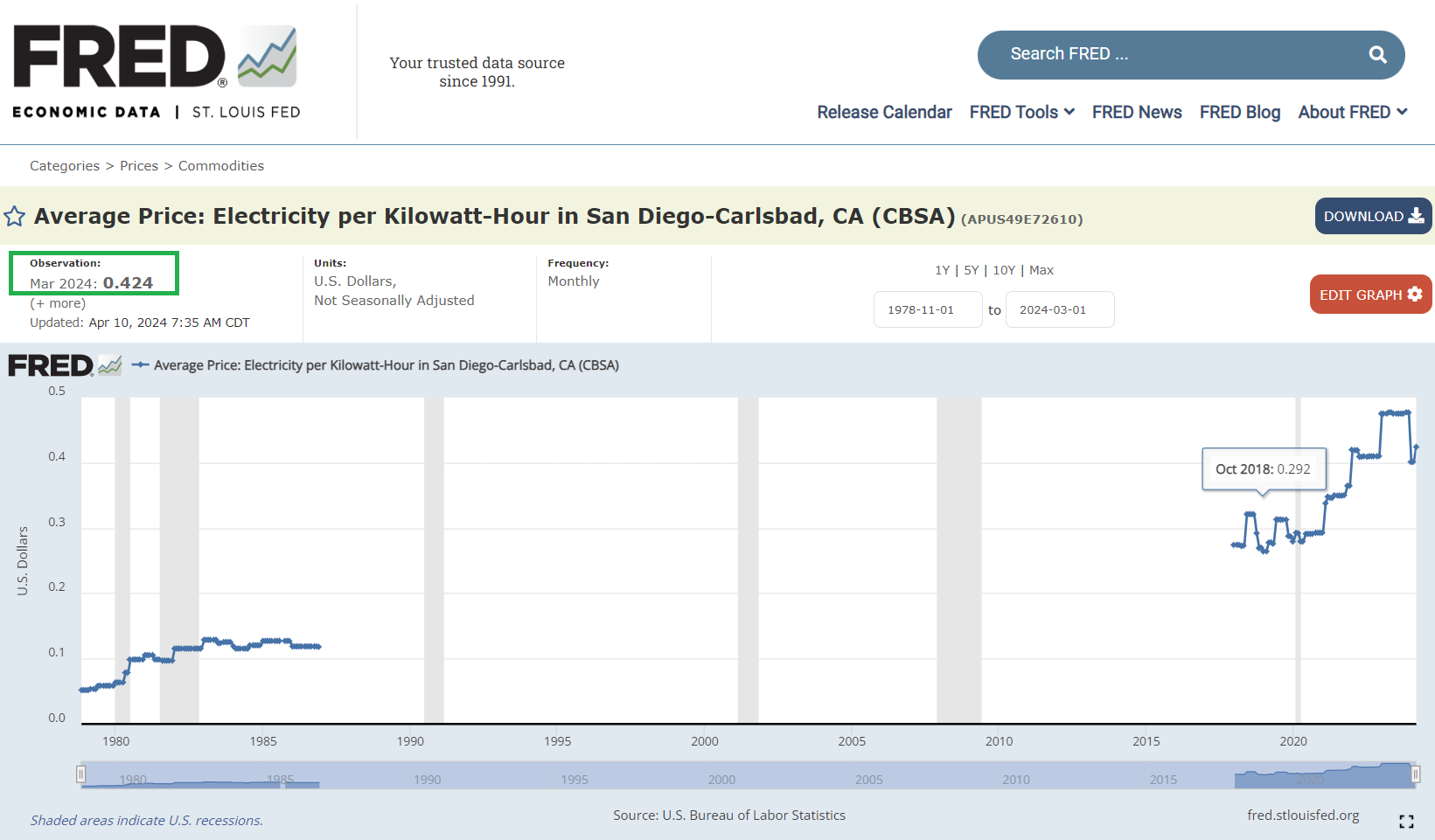Image resolution: width=1435 pixels, height=840 pixels.
Task: Click the series title in the graph legend
Action: pos(387,365)
